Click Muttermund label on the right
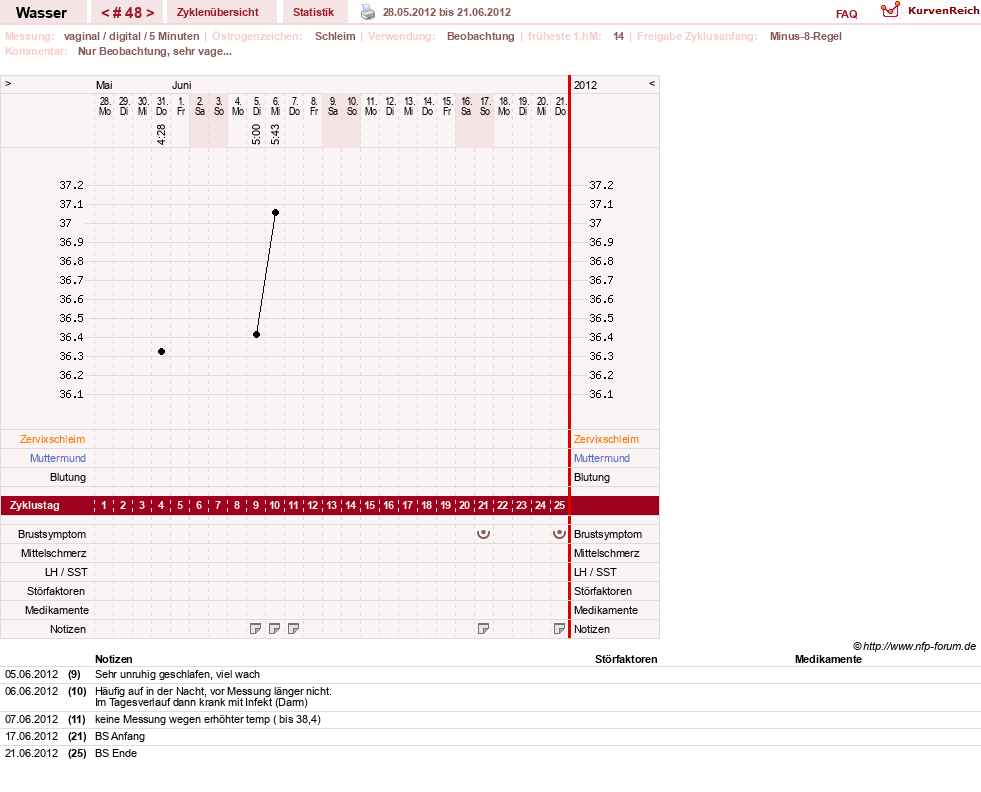 pos(602,458)
